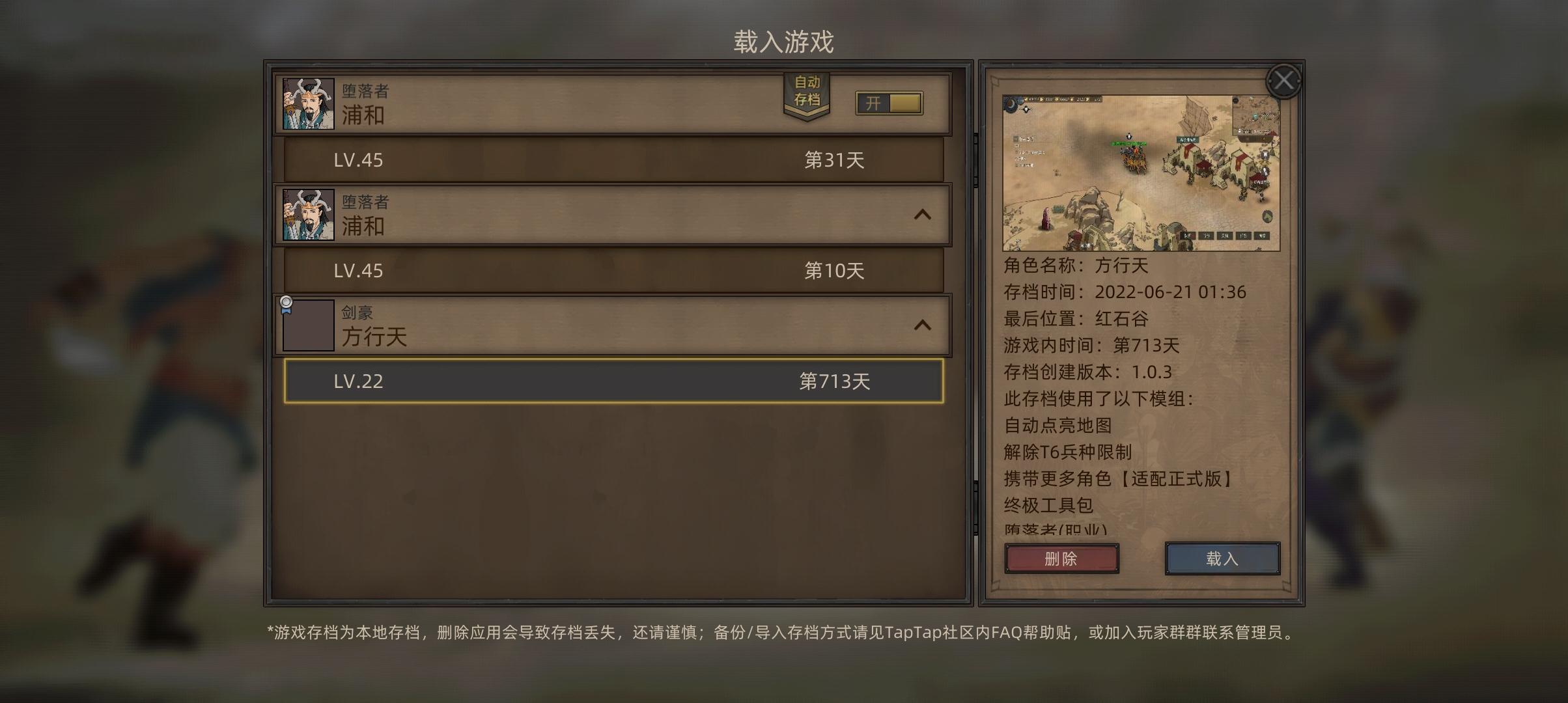Click the medal ribbon icon on 方行天
The height and width of the screenshot is (703, 1568).
tap(286, 305)
